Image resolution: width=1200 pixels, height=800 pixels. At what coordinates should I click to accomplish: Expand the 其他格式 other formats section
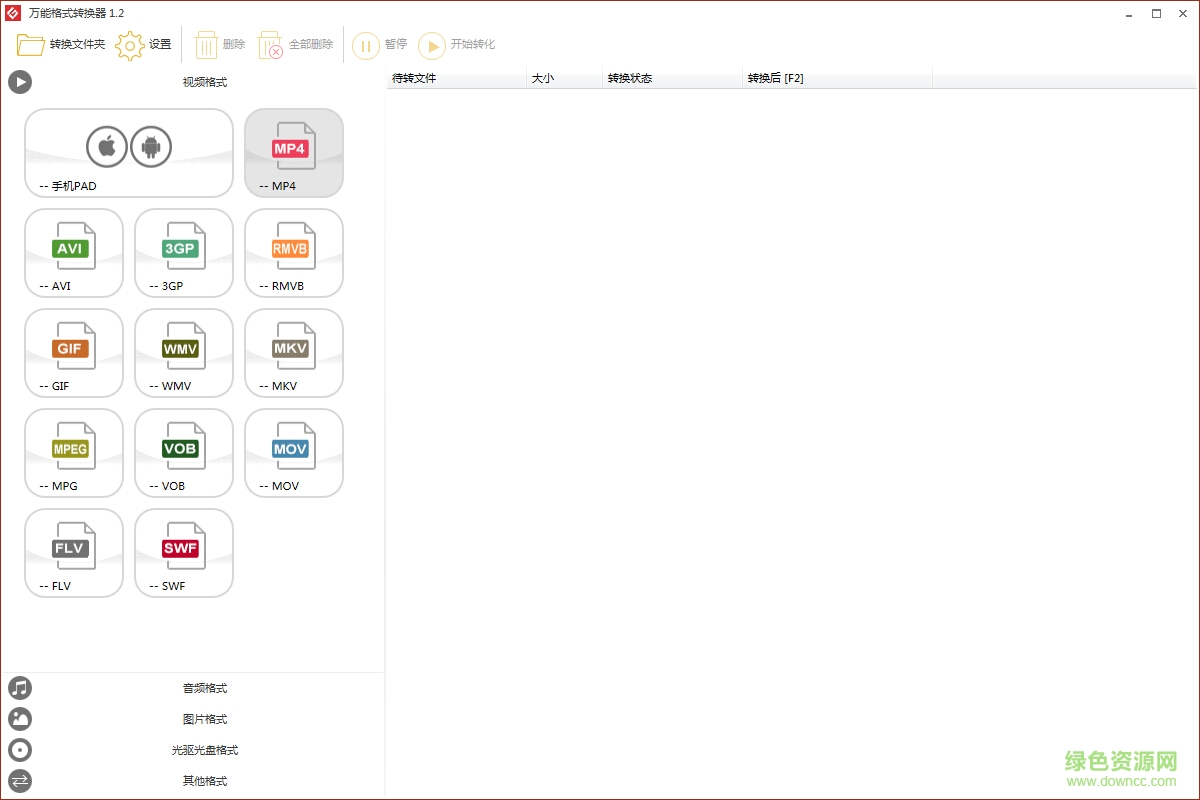click(x=205, y=781)
